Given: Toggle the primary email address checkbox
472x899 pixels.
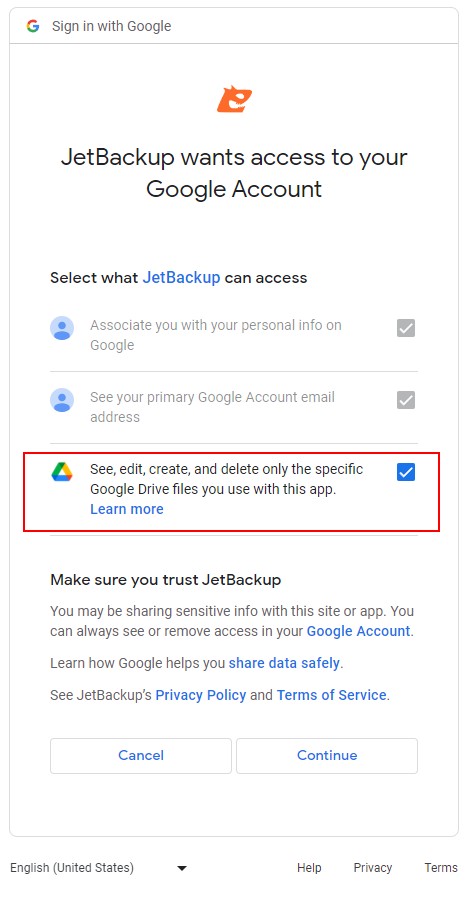Looking at the screenshot, I should (x=406, y=400).
